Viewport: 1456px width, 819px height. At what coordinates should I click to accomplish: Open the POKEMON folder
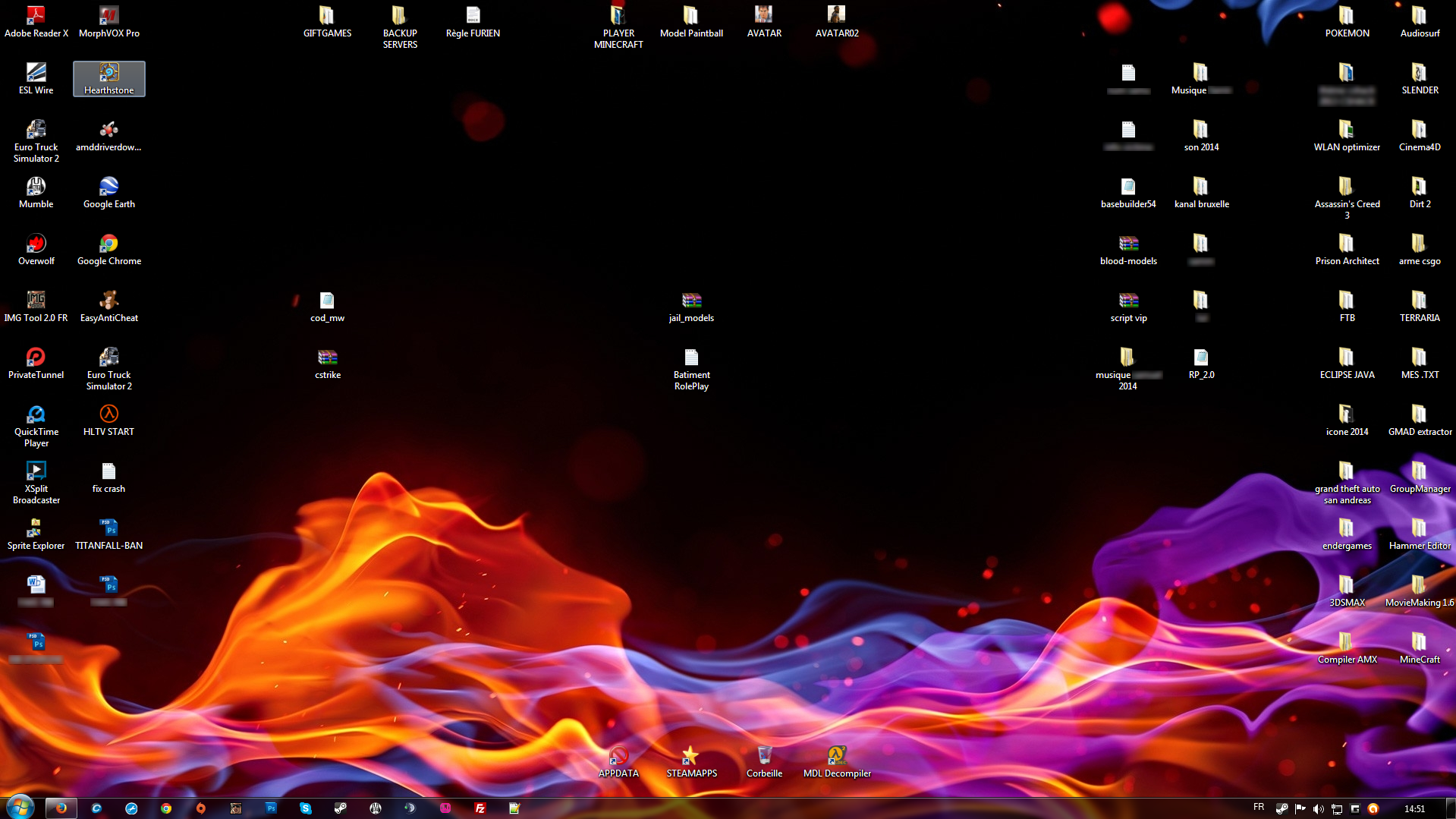(x=1347, y=21)
